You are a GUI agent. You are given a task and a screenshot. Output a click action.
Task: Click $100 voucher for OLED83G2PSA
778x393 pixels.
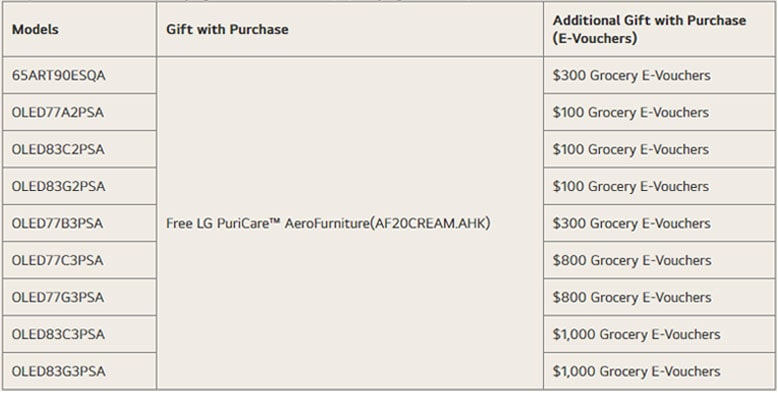tap(631, 187)
